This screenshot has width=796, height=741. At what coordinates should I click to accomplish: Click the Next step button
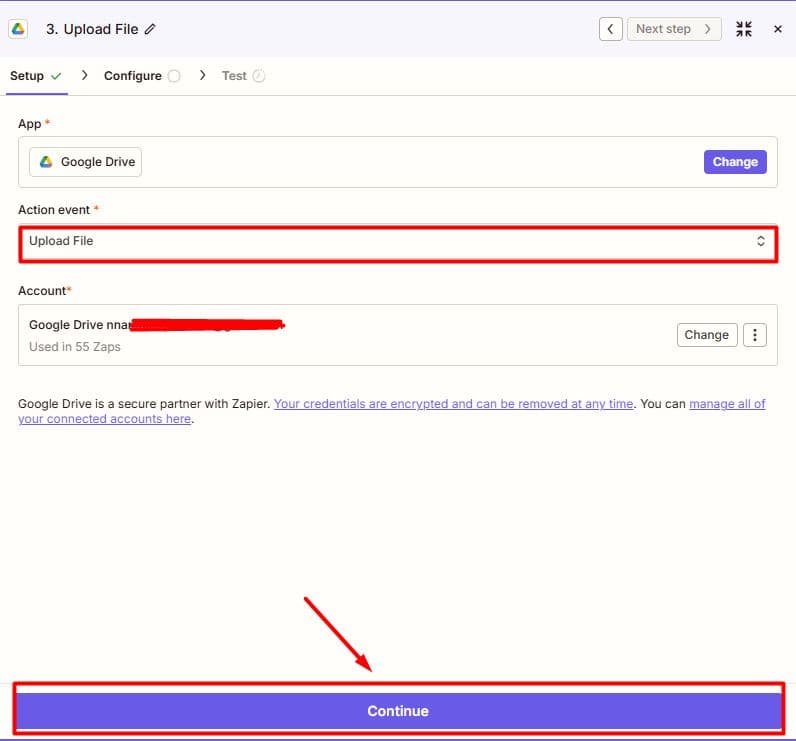(674, 29)
